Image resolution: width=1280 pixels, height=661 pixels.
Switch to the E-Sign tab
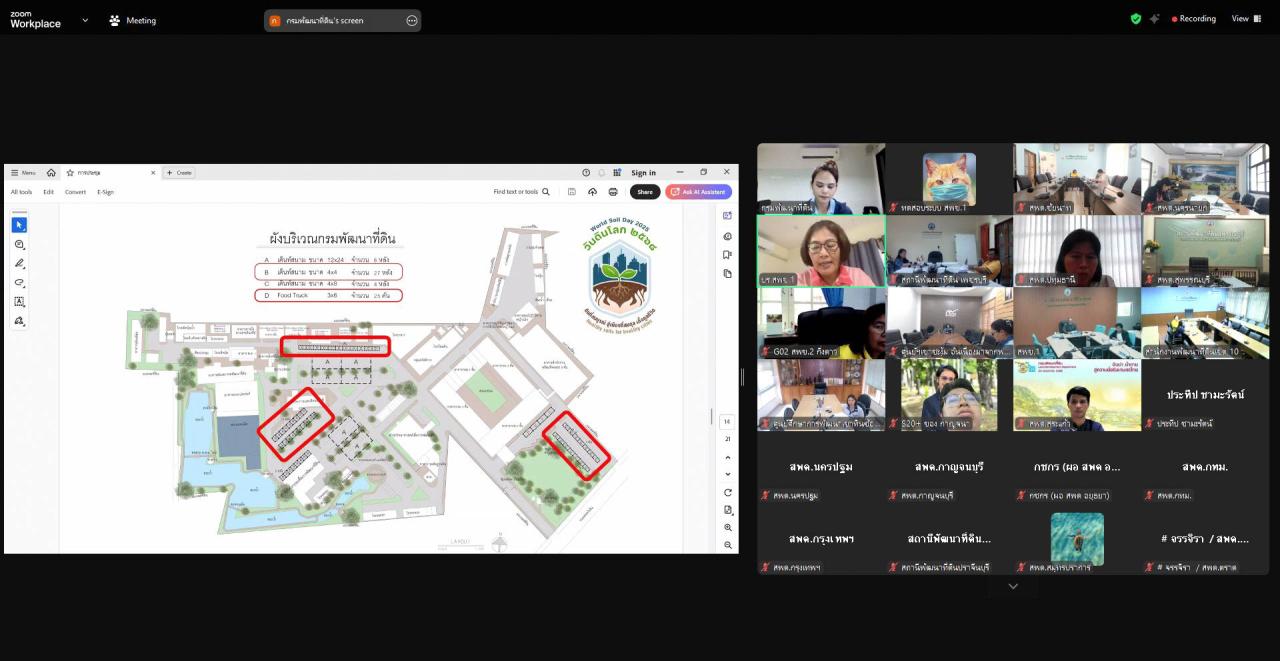click(x=105, y=192)
